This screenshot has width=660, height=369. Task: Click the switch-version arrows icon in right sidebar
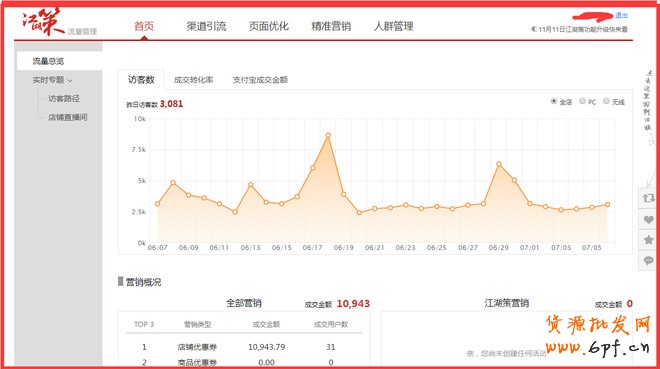click(649, 198)
